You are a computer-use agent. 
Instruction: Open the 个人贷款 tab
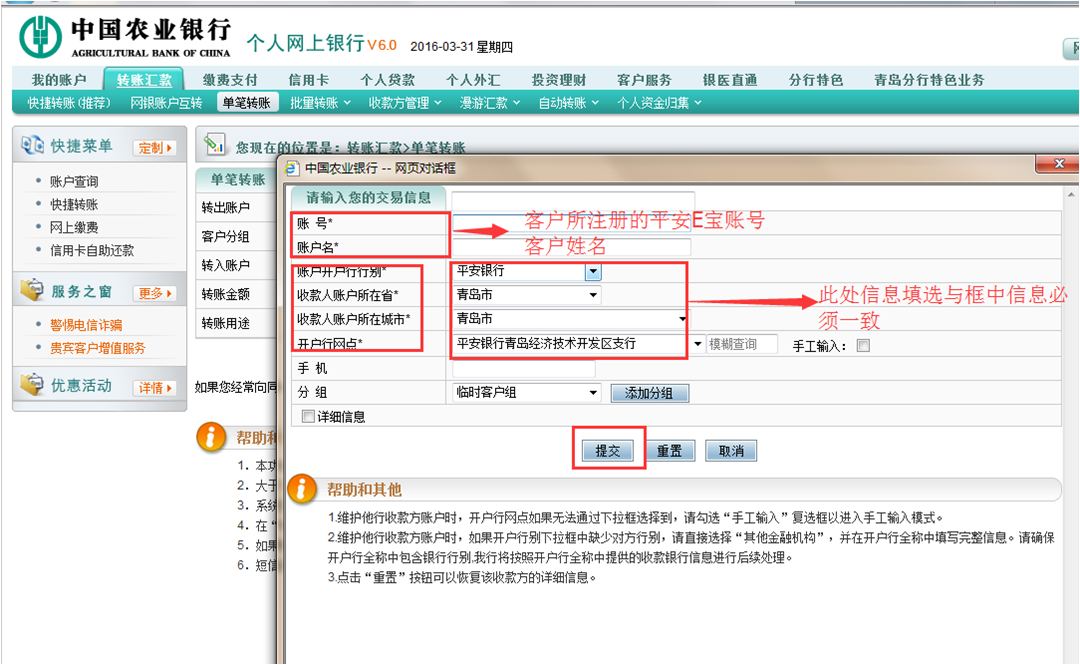(x=387, y=80)
